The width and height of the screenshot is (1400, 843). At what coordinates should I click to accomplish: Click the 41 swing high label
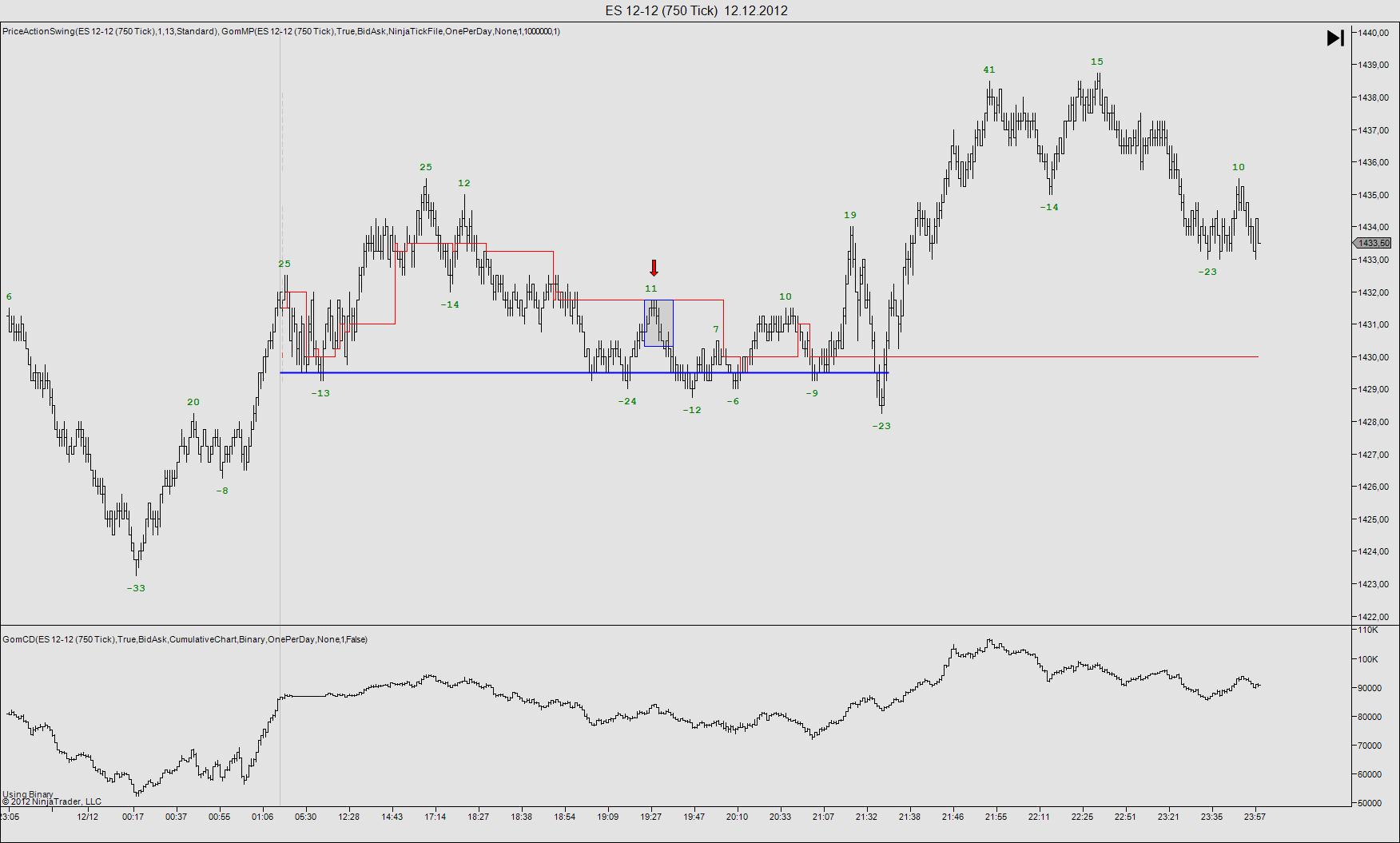click(989, 70)
